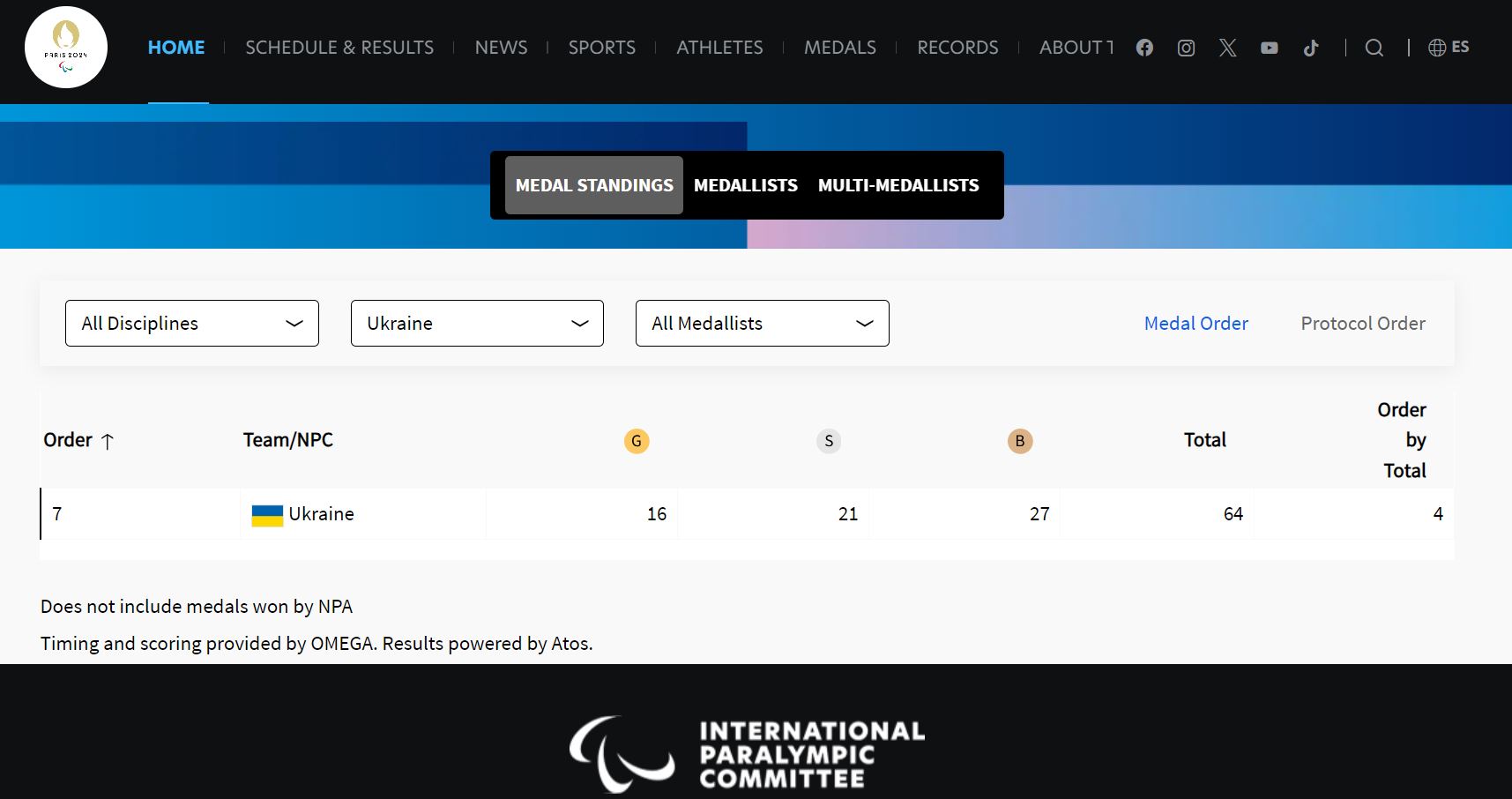Open the SPORTS menu item
The height and width of the screenshot is (799, 1512).
602,48
